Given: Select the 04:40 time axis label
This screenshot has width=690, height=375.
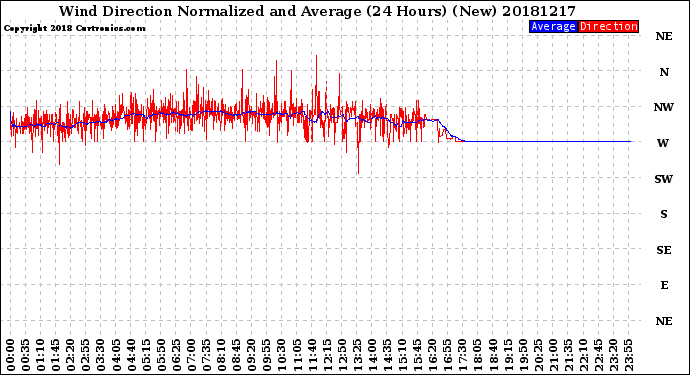Looking at the screenshot, I should click(x=131, y=355).
